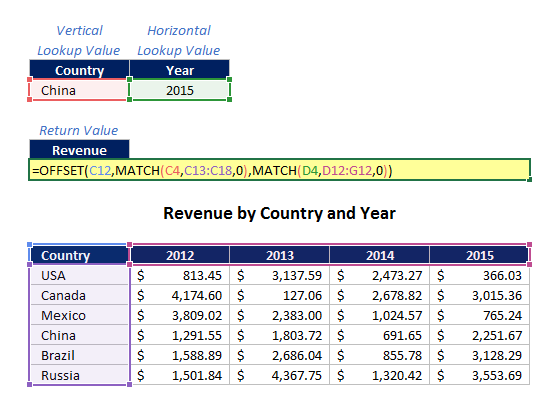Select the Russia row label
This screenshot has width=559, height=404.
coord(79,375)
